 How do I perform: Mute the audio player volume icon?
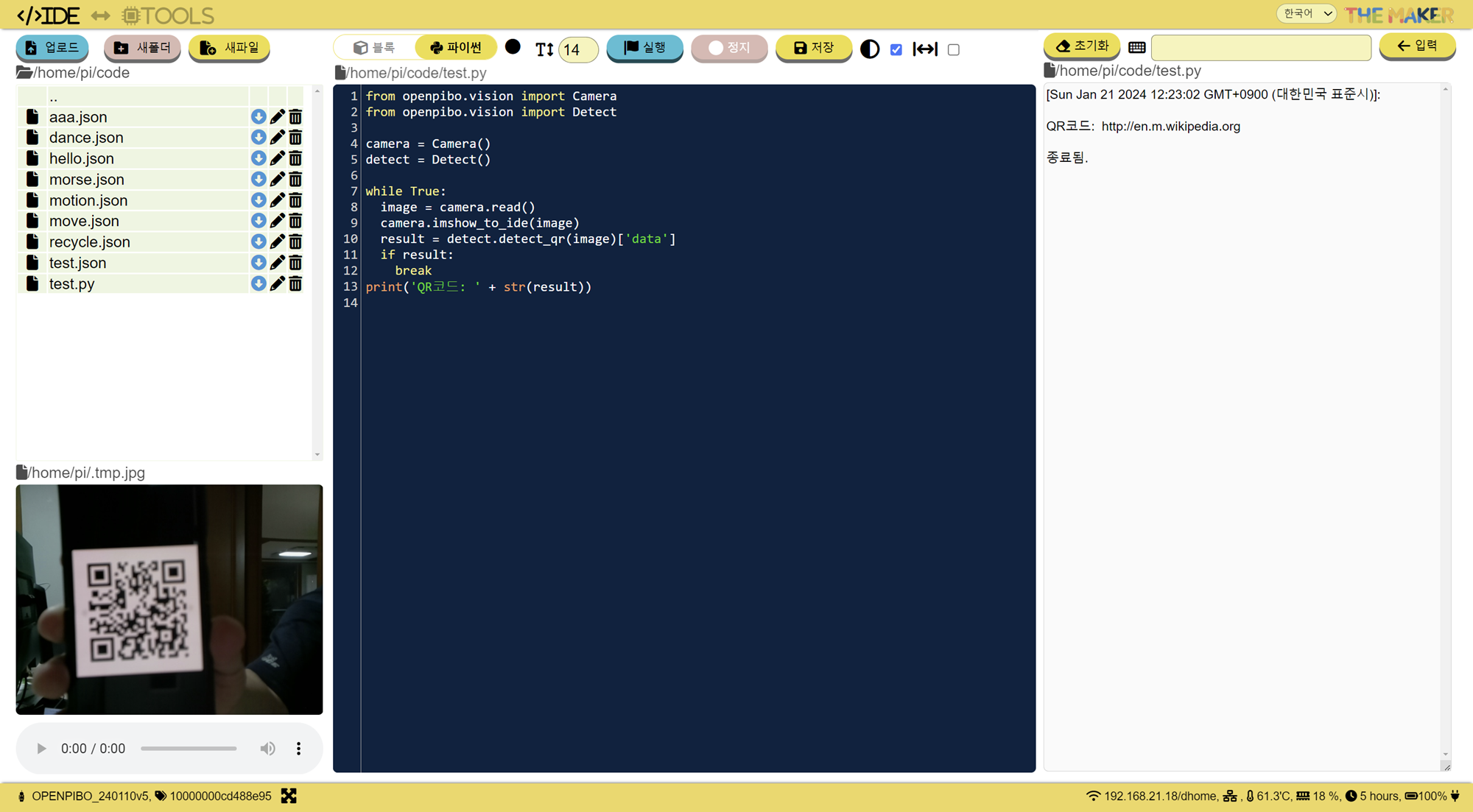(267, 749)
